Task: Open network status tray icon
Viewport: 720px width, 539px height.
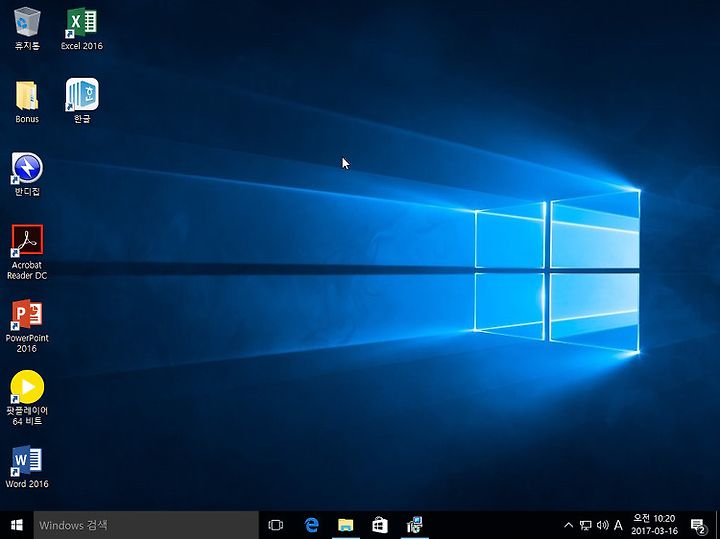Action: [x=585, y=525]
